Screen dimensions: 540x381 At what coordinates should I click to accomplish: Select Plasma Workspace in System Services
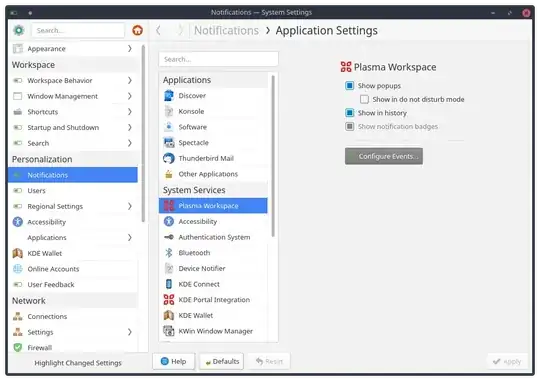pyautogui.click(x=213, y=206)
